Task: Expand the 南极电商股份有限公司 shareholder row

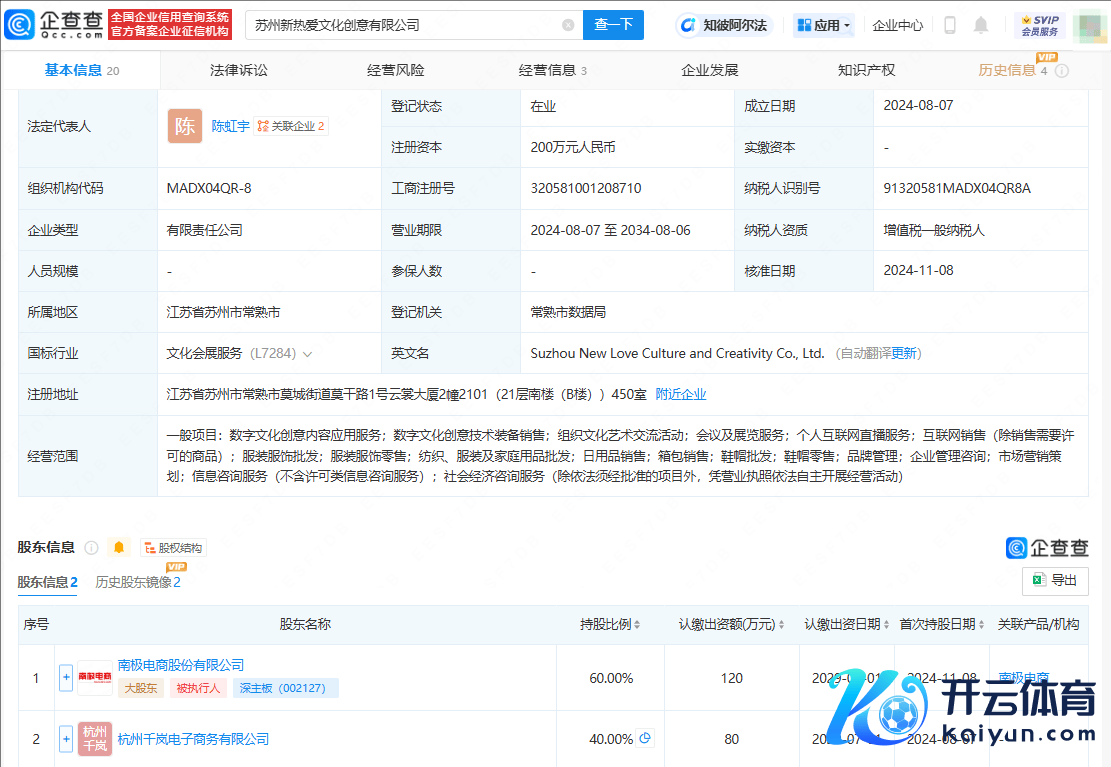Action: tap(66, 677)
